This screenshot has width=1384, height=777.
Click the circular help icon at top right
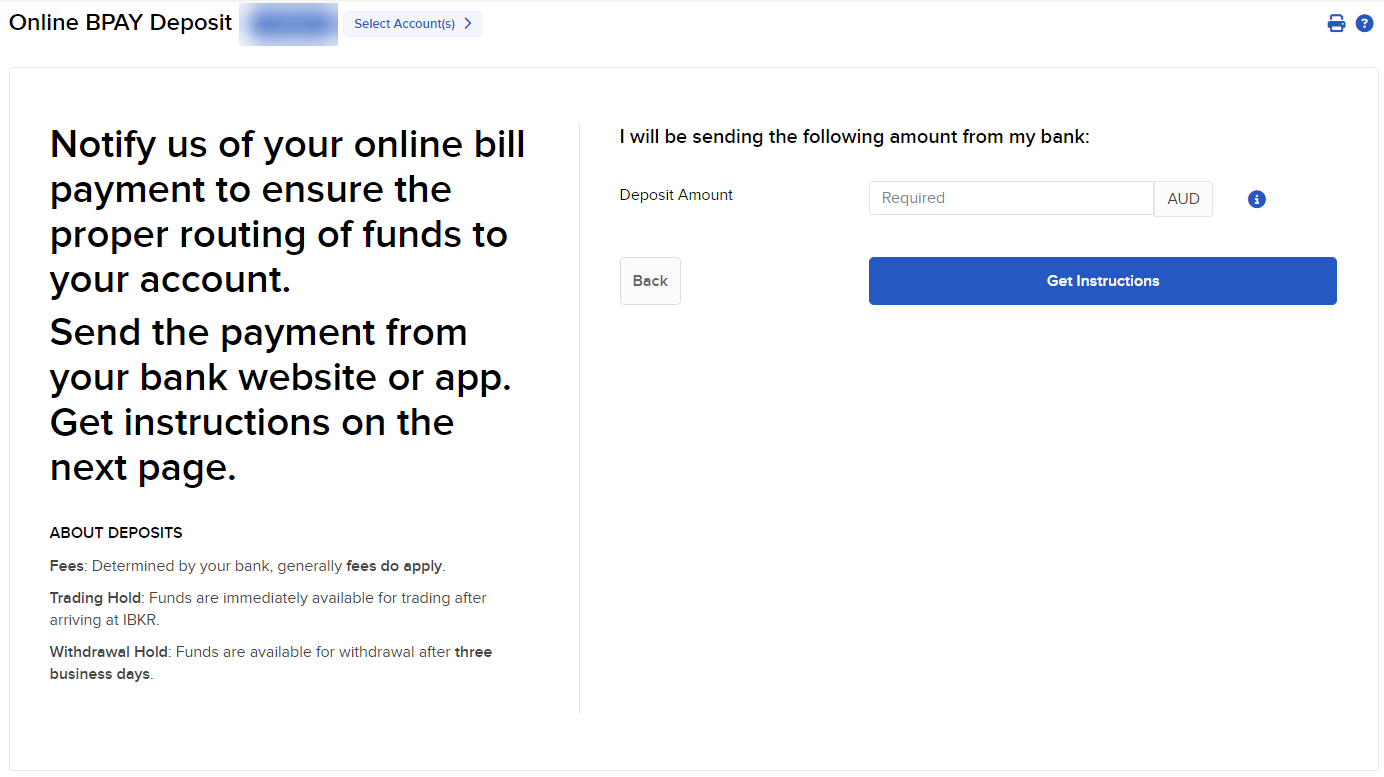pyautogui.click(x=1364, y=22)
